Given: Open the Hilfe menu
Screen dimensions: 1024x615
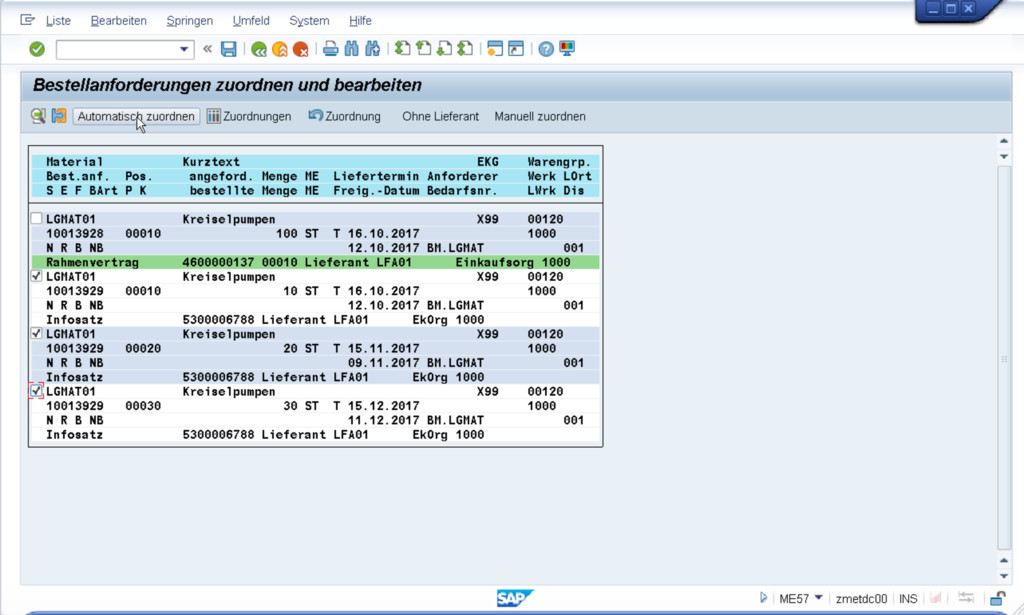Looking at the screenshot, I should coord(360,21).
